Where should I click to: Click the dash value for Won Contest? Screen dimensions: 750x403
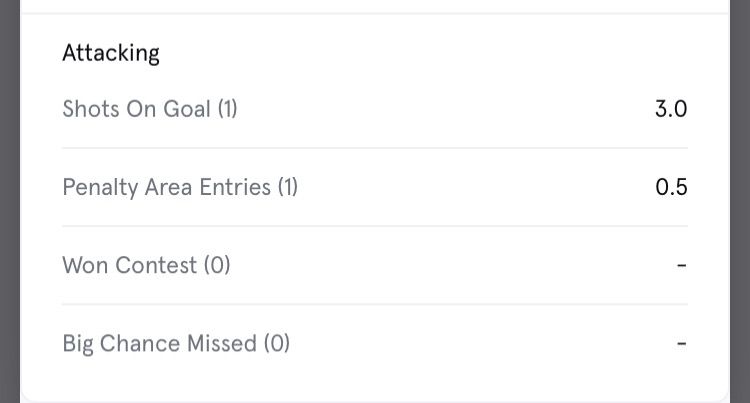tap(681, 265)
